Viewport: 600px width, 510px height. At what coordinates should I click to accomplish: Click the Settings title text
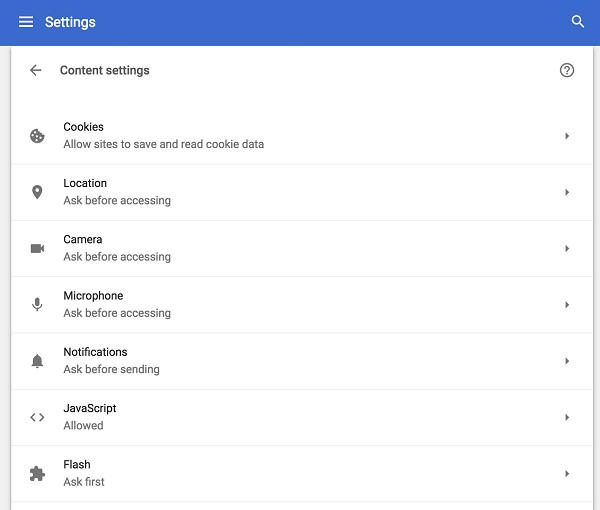[x=70, y=22]
